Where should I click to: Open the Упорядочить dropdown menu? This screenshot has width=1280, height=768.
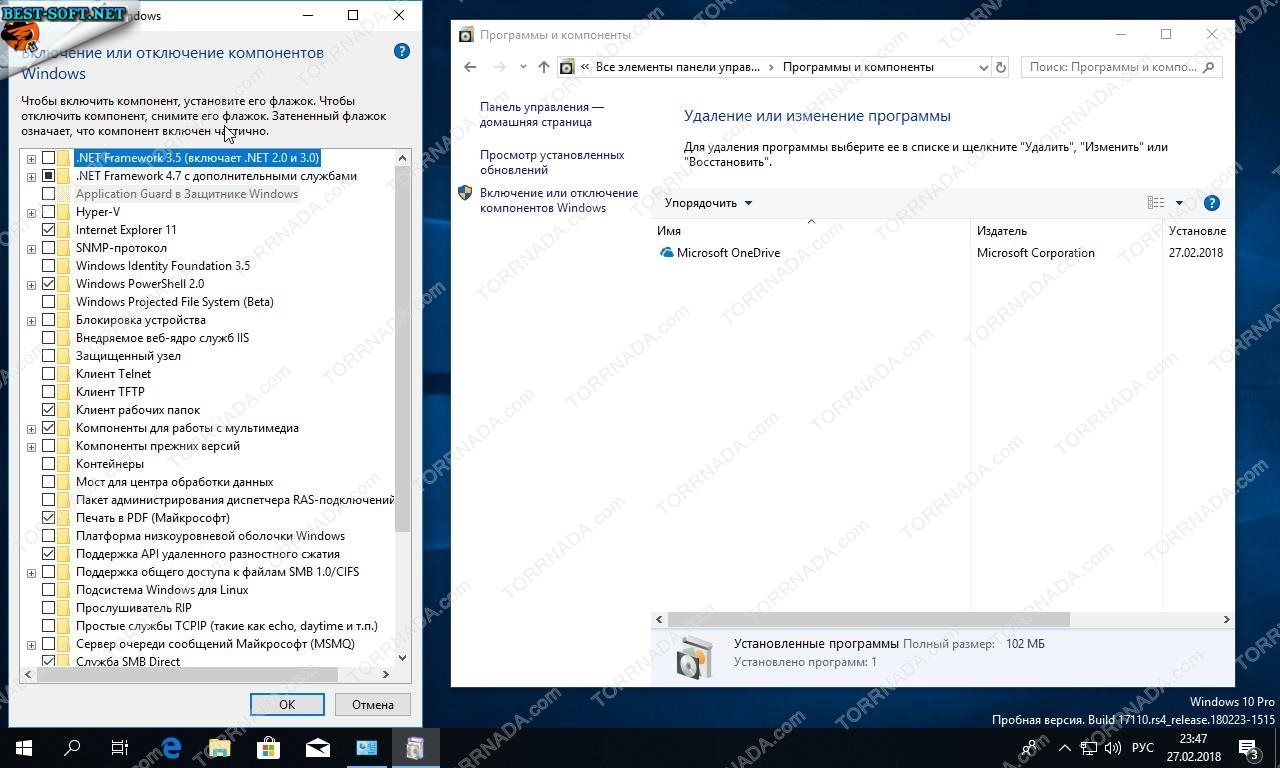708,203
